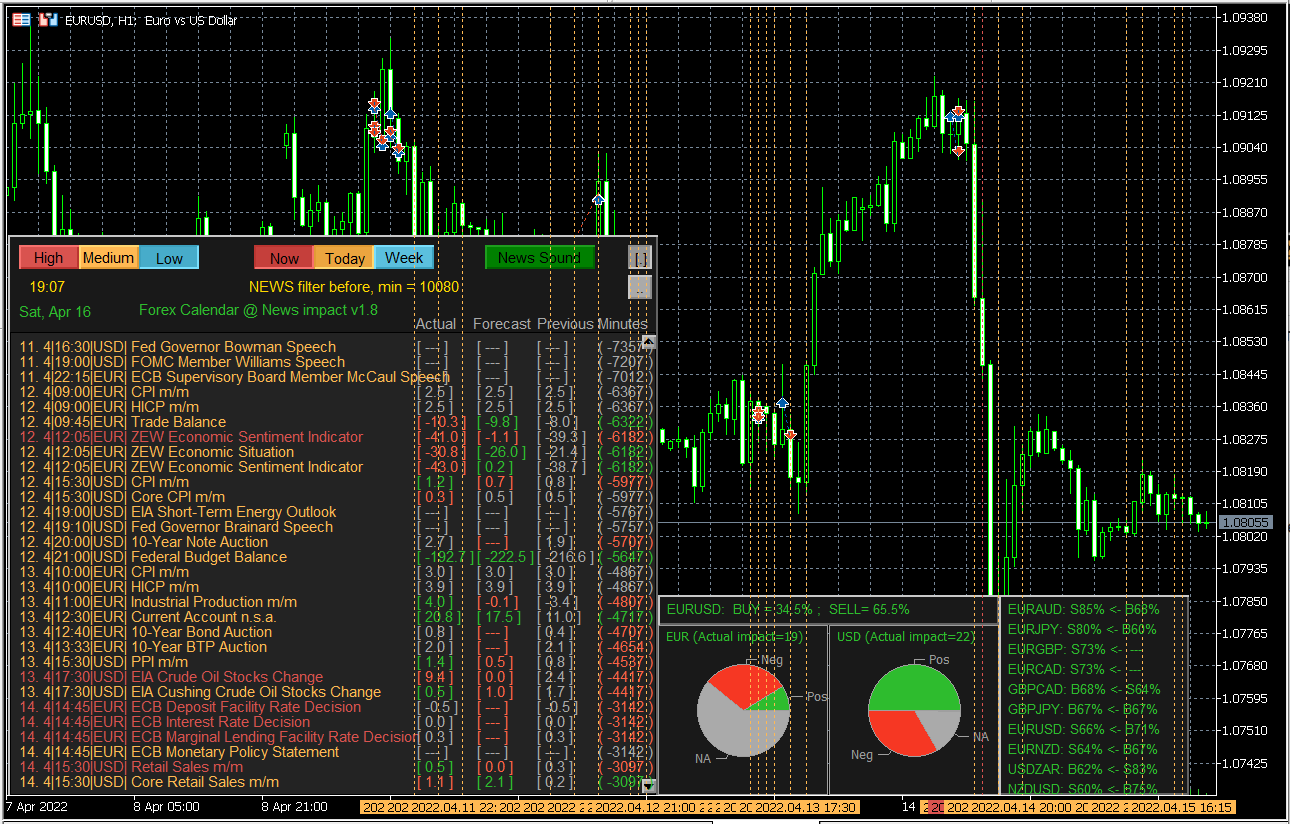Switch to the Now time filter
The image size is (1290, 824).
click(283, 258)
